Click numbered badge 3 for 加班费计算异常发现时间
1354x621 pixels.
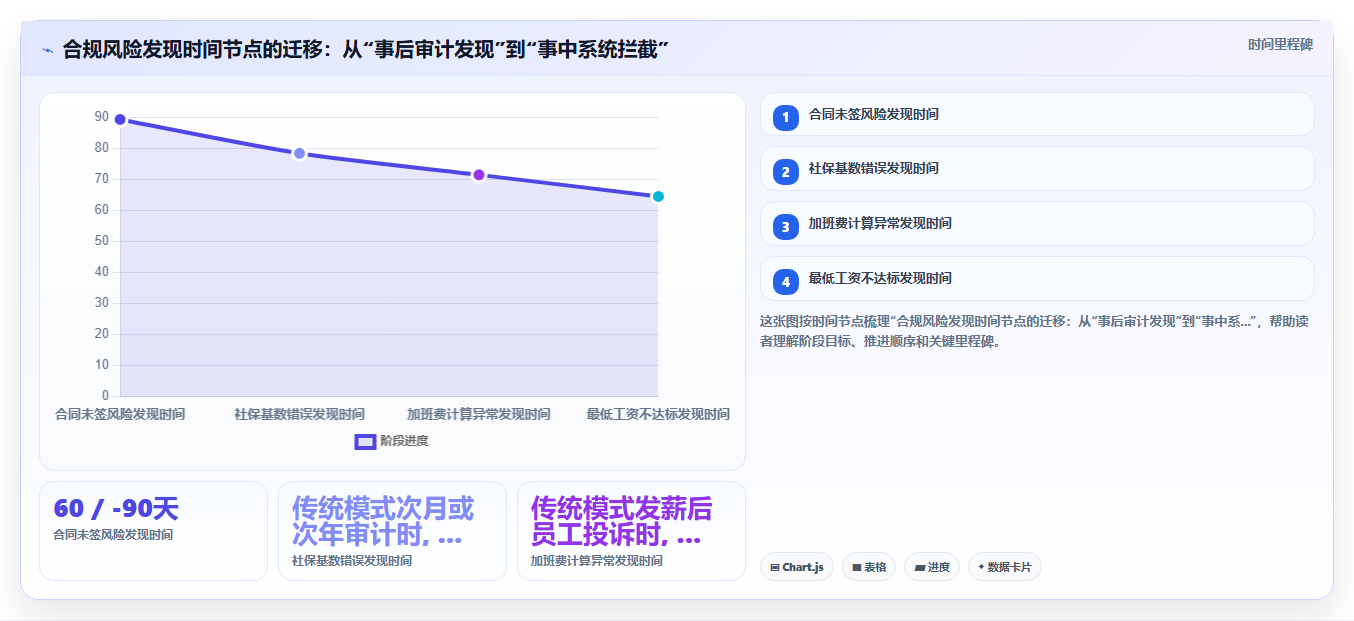786,227
